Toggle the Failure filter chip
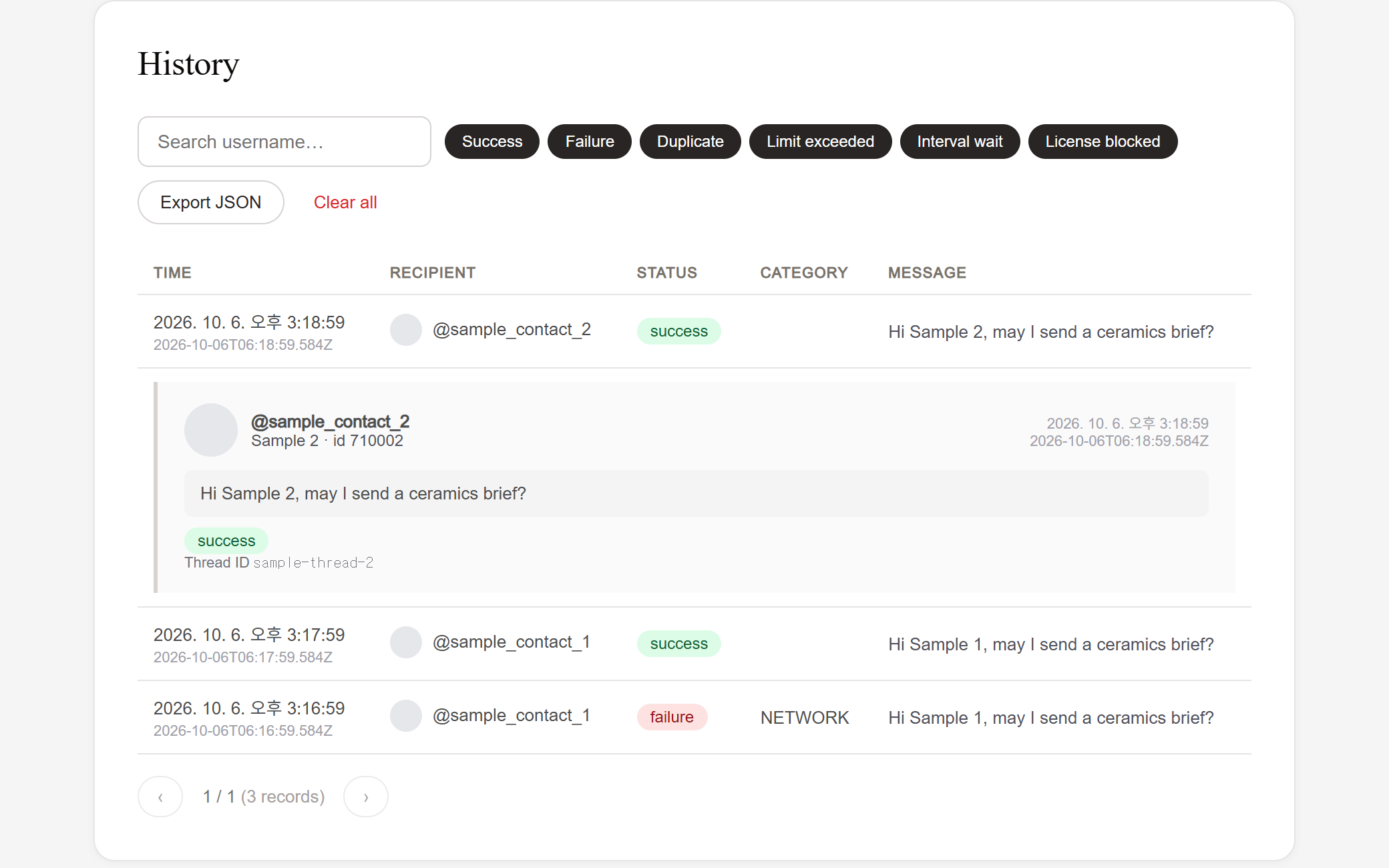 [590, 142]
